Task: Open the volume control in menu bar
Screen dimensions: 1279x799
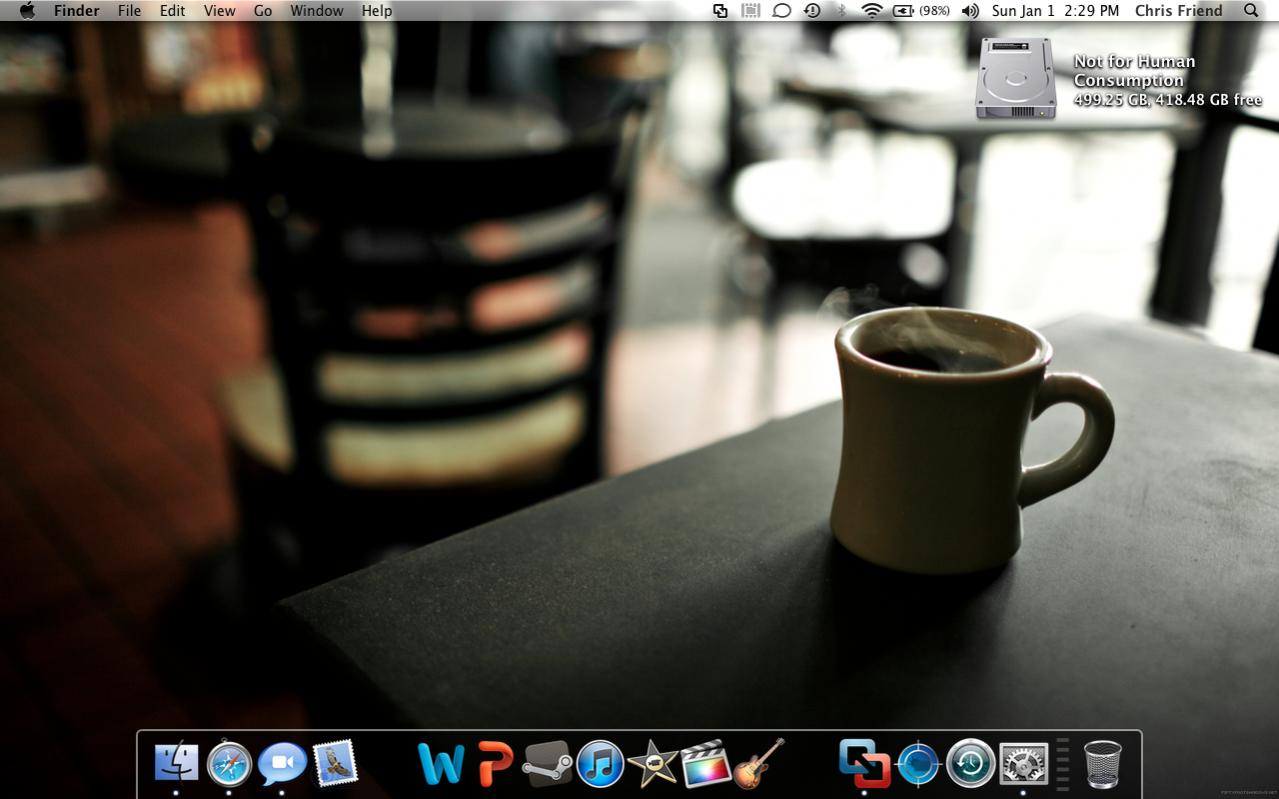Action: [970, 11]
